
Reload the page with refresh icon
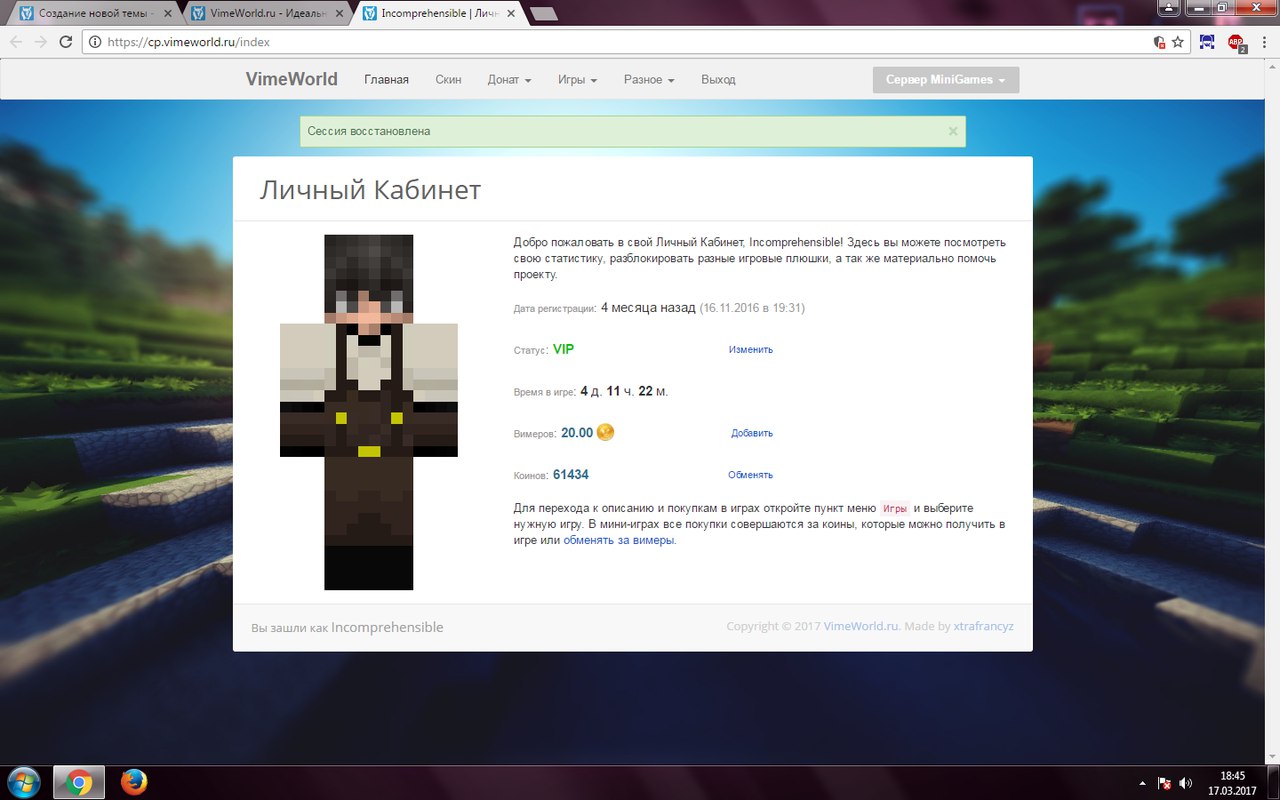[66, 42]
